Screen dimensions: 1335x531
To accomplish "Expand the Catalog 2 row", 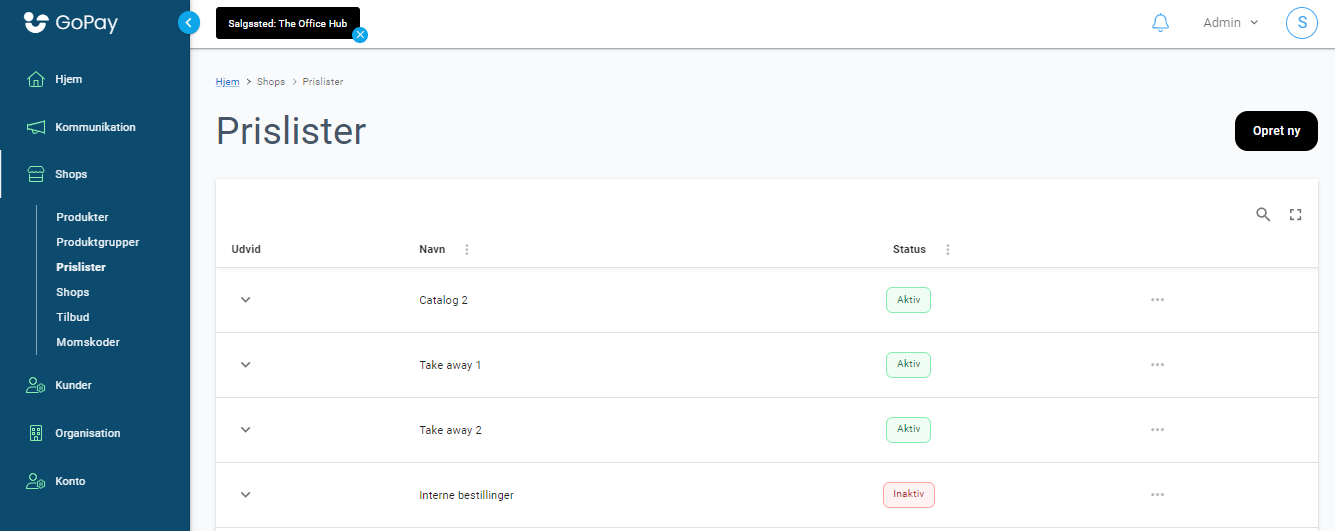I will [x=246, y=300].
